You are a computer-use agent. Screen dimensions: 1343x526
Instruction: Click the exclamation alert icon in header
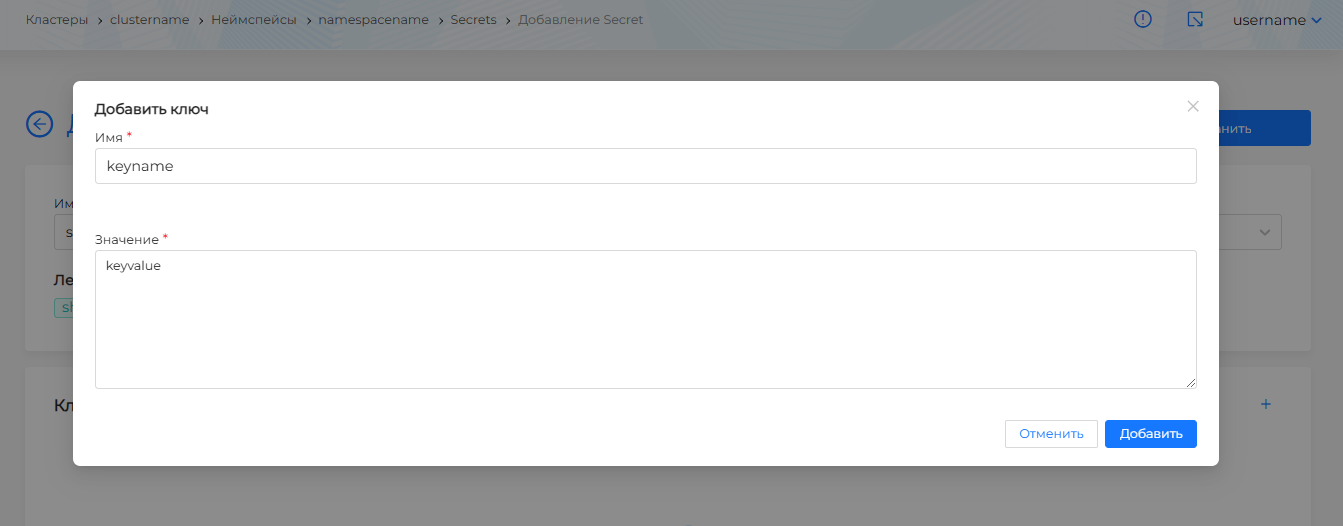click(1144, 20)
